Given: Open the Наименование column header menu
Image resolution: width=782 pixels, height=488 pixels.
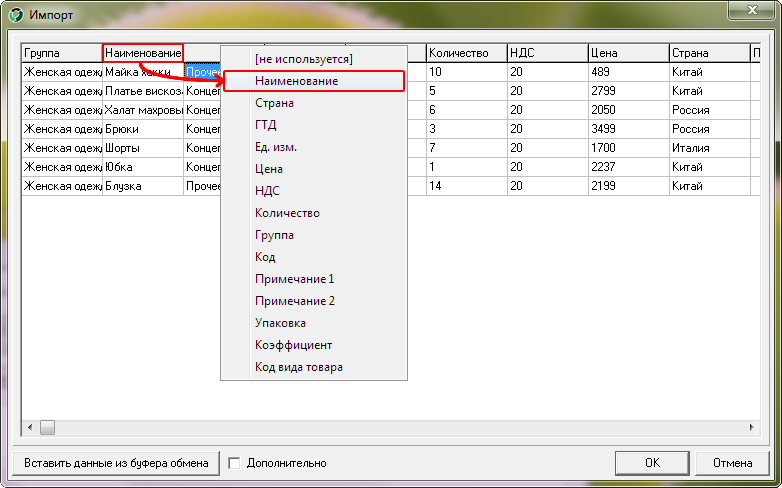Looking at the screenshot, I should [x=142, y=52].
